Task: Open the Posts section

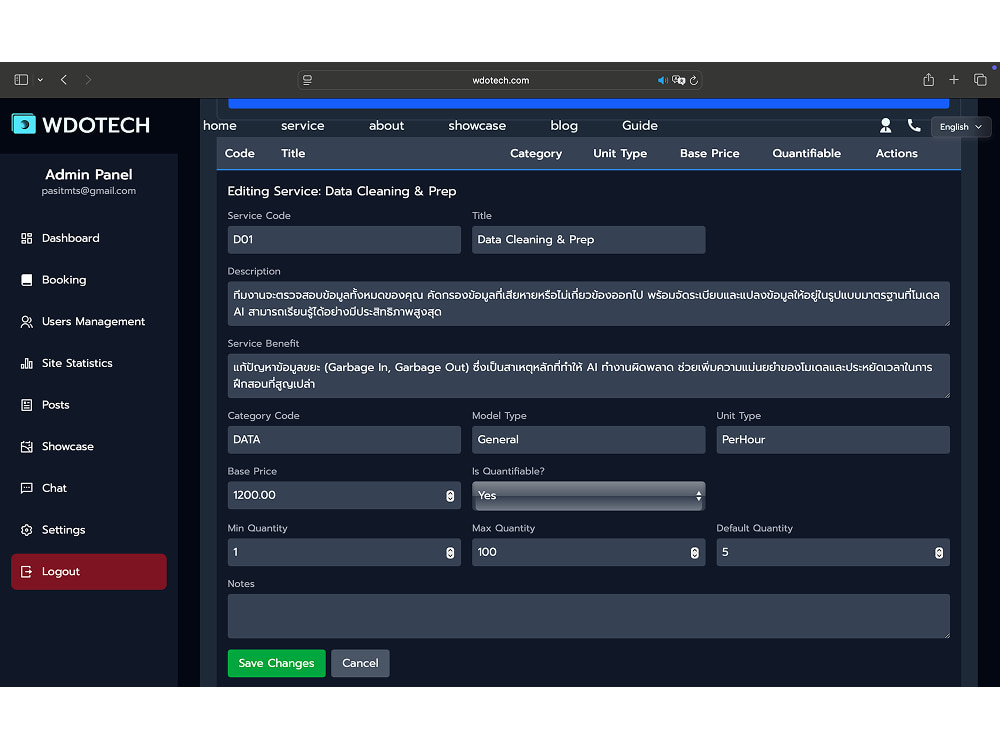Action: [89, 405]
